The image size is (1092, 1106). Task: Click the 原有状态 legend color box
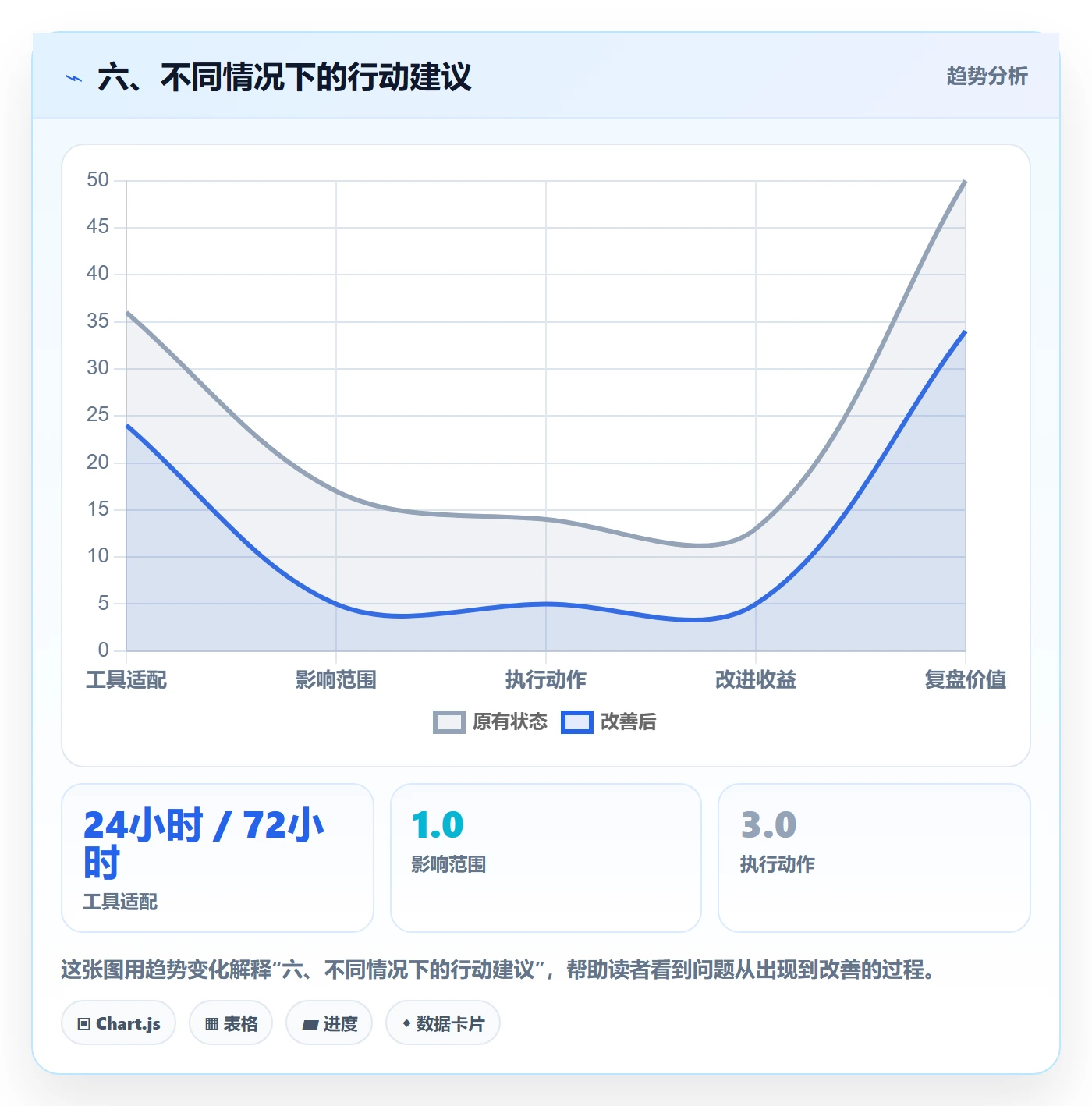[449, 722]
